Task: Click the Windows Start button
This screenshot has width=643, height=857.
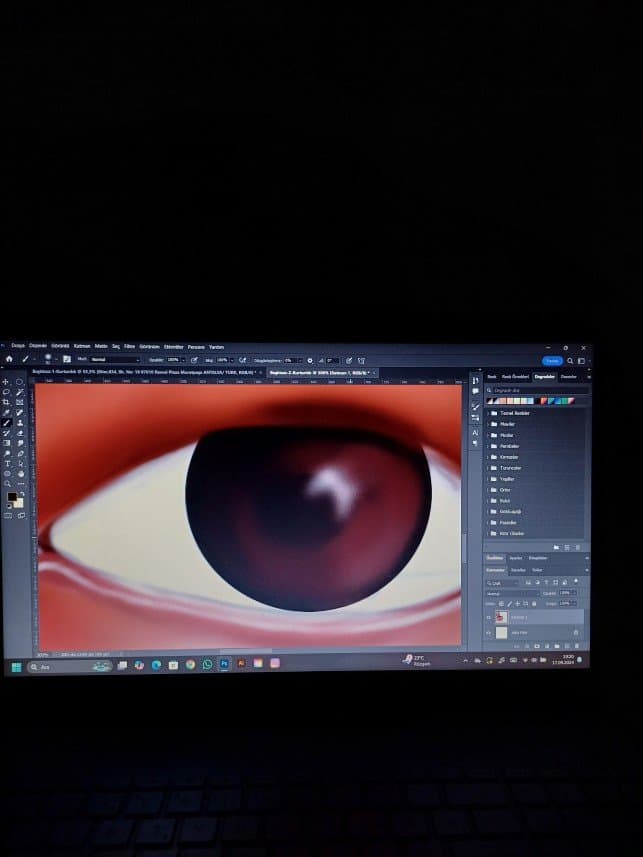Action: 16,667
